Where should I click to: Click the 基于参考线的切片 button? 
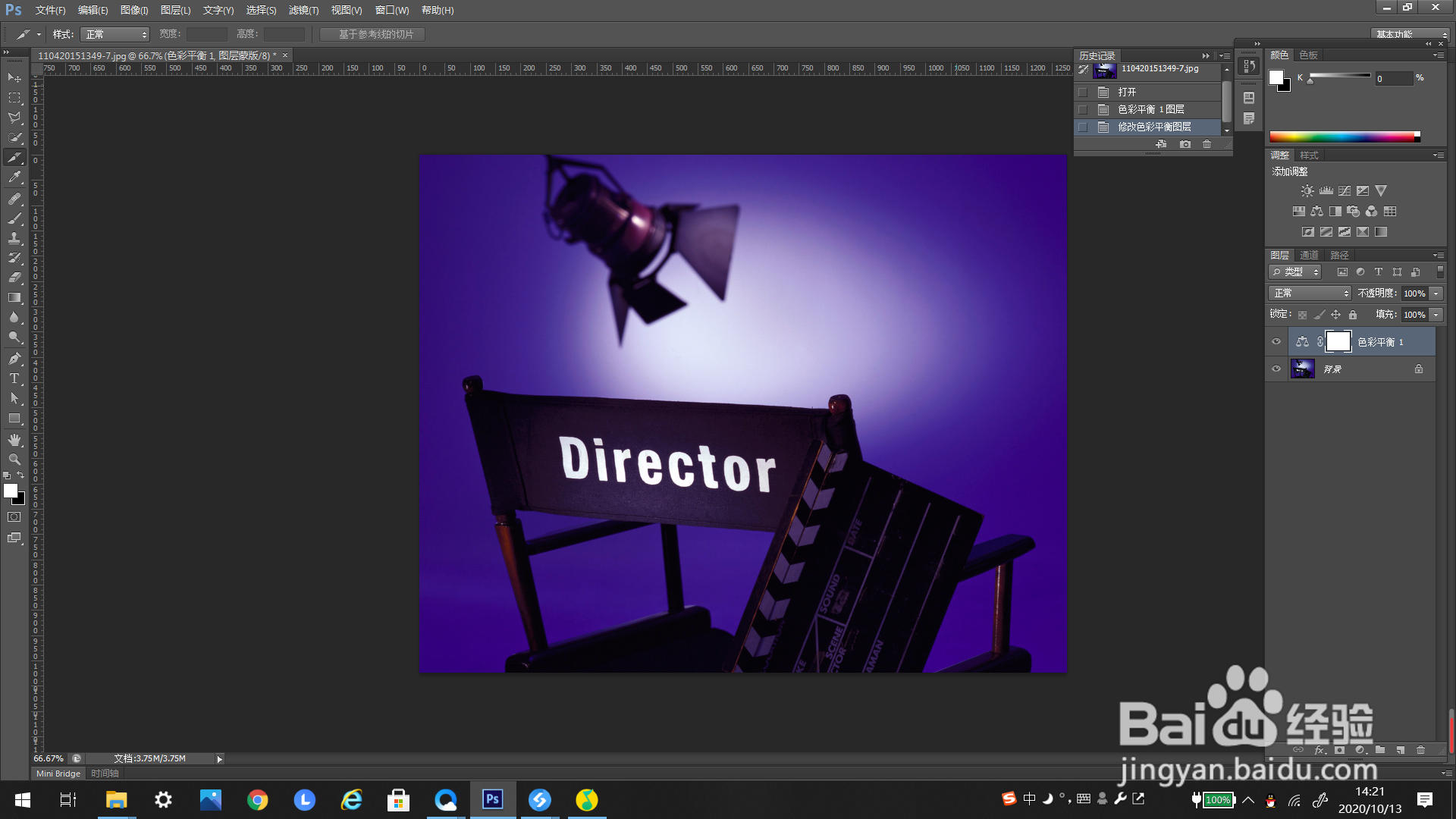pyautogui.click(x=372, y=35)
